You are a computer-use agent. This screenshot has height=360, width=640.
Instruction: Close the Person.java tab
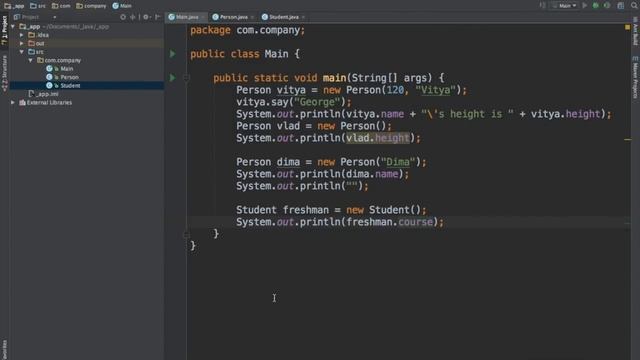point(252,17)
